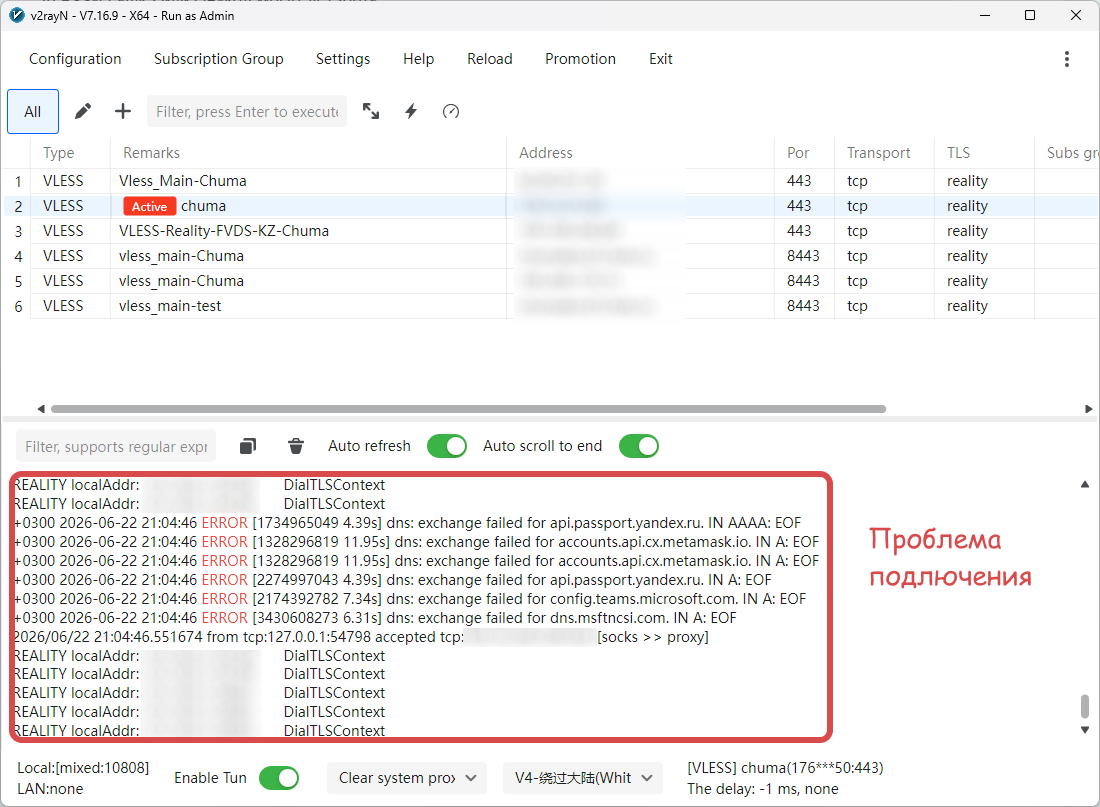Screen dimensions: 1100x807
Task: Clear the log with trash icon
Action: 296,446
